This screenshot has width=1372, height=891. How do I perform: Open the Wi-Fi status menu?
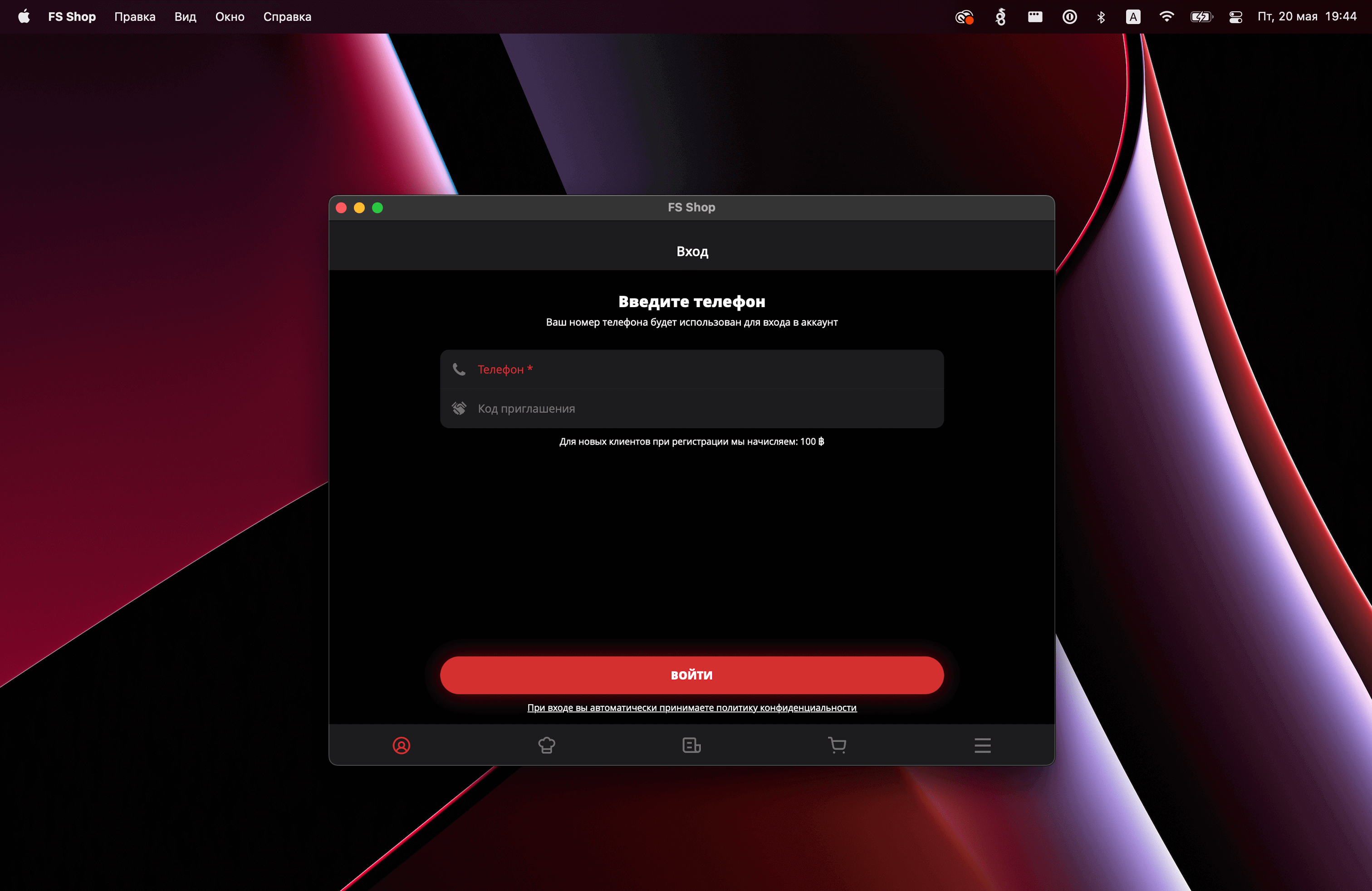(x=1166, y=17)
